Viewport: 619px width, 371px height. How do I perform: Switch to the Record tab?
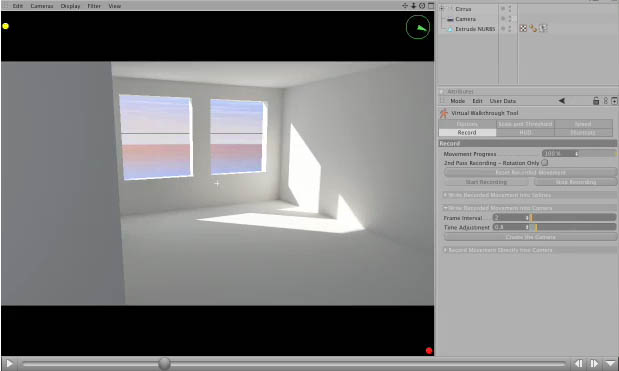click(467, 133)
